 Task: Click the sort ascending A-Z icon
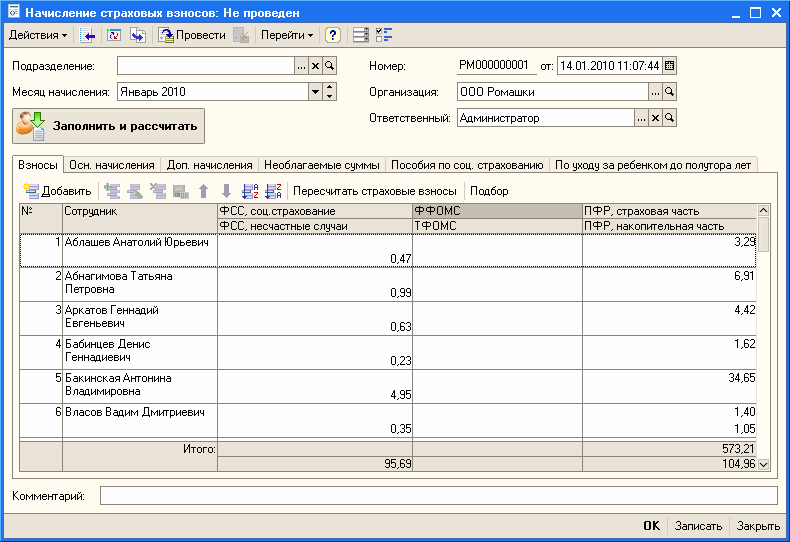(251, 191)
